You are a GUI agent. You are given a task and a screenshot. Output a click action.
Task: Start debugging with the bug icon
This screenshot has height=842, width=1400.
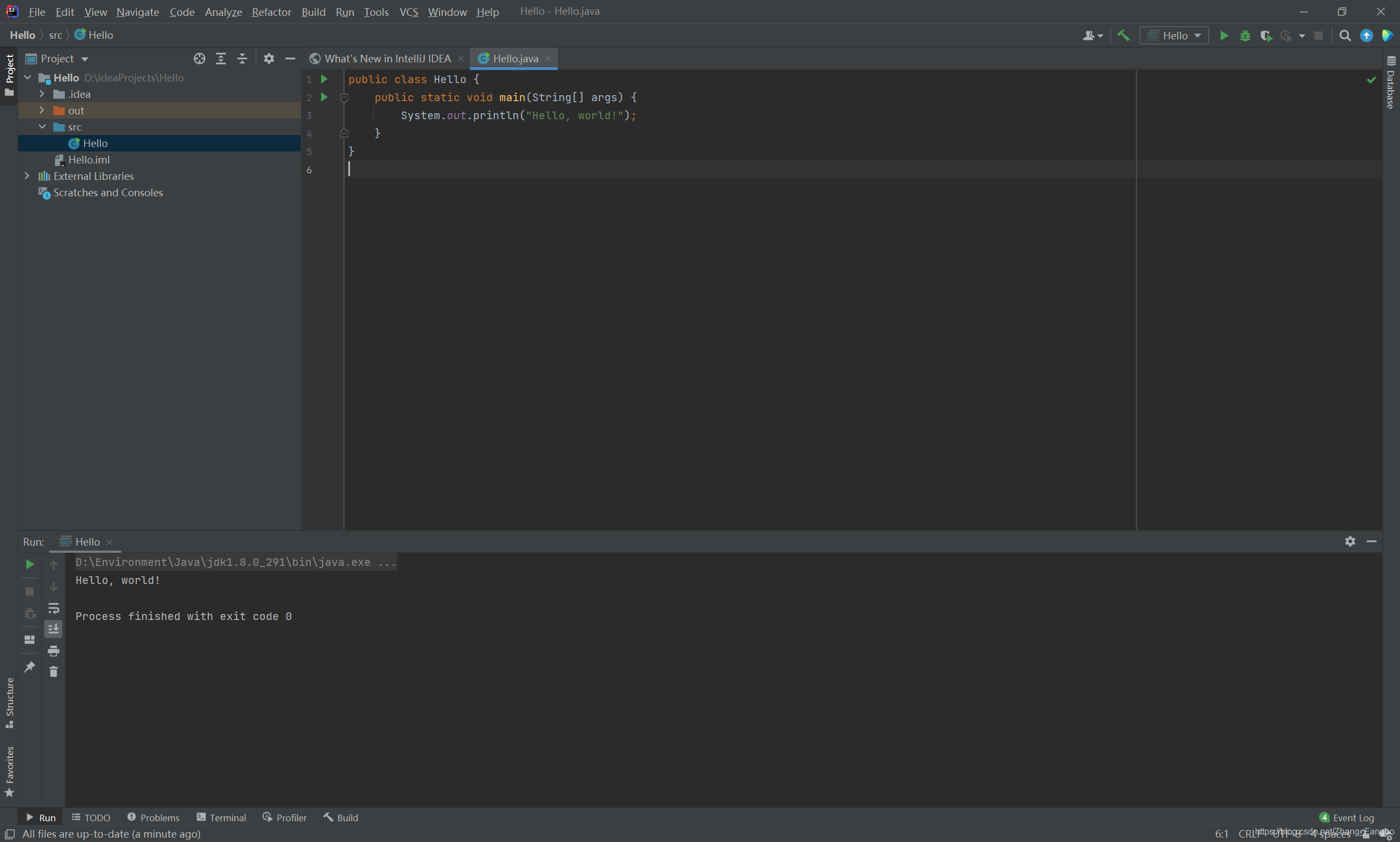click(x=1245, y=36)
